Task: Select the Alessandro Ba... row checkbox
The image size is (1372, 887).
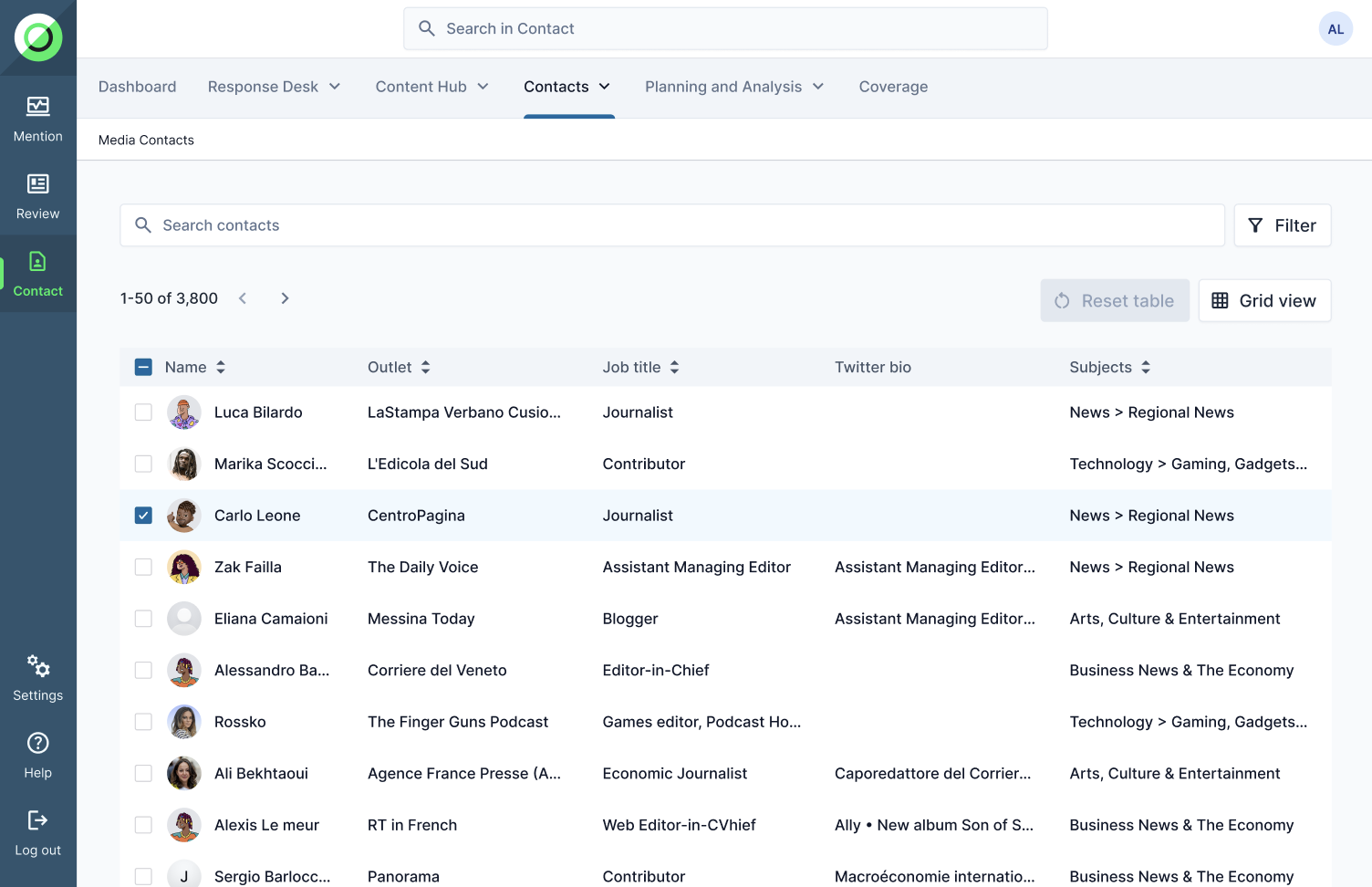Action: tap(143, 670)
